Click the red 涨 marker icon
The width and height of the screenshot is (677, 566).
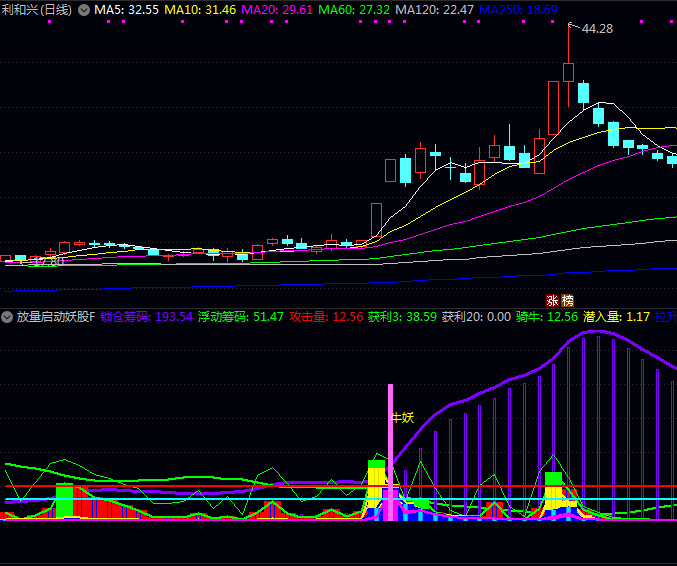click(x=552, y=301)
